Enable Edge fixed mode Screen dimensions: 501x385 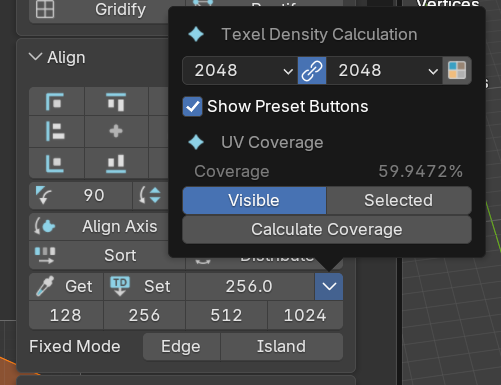pyautogui.click(x=181, y=346)
